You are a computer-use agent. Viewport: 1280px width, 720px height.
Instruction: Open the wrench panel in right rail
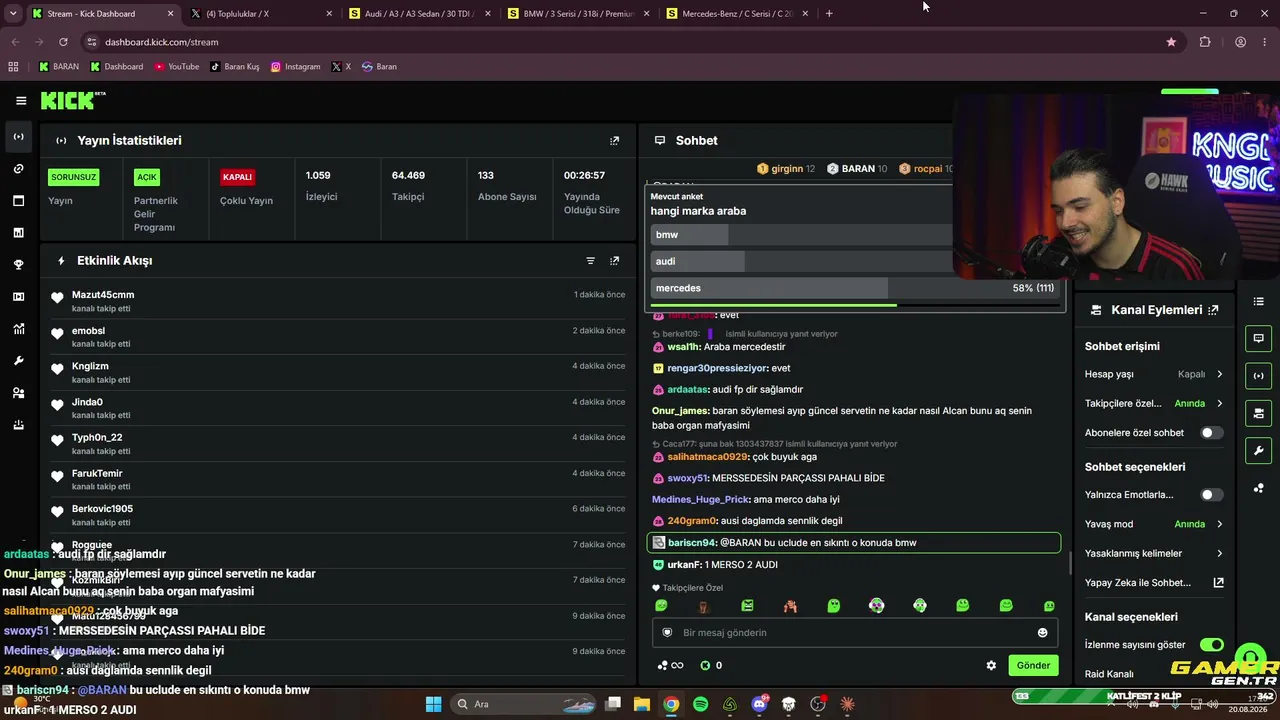(x=1258, y=450)
